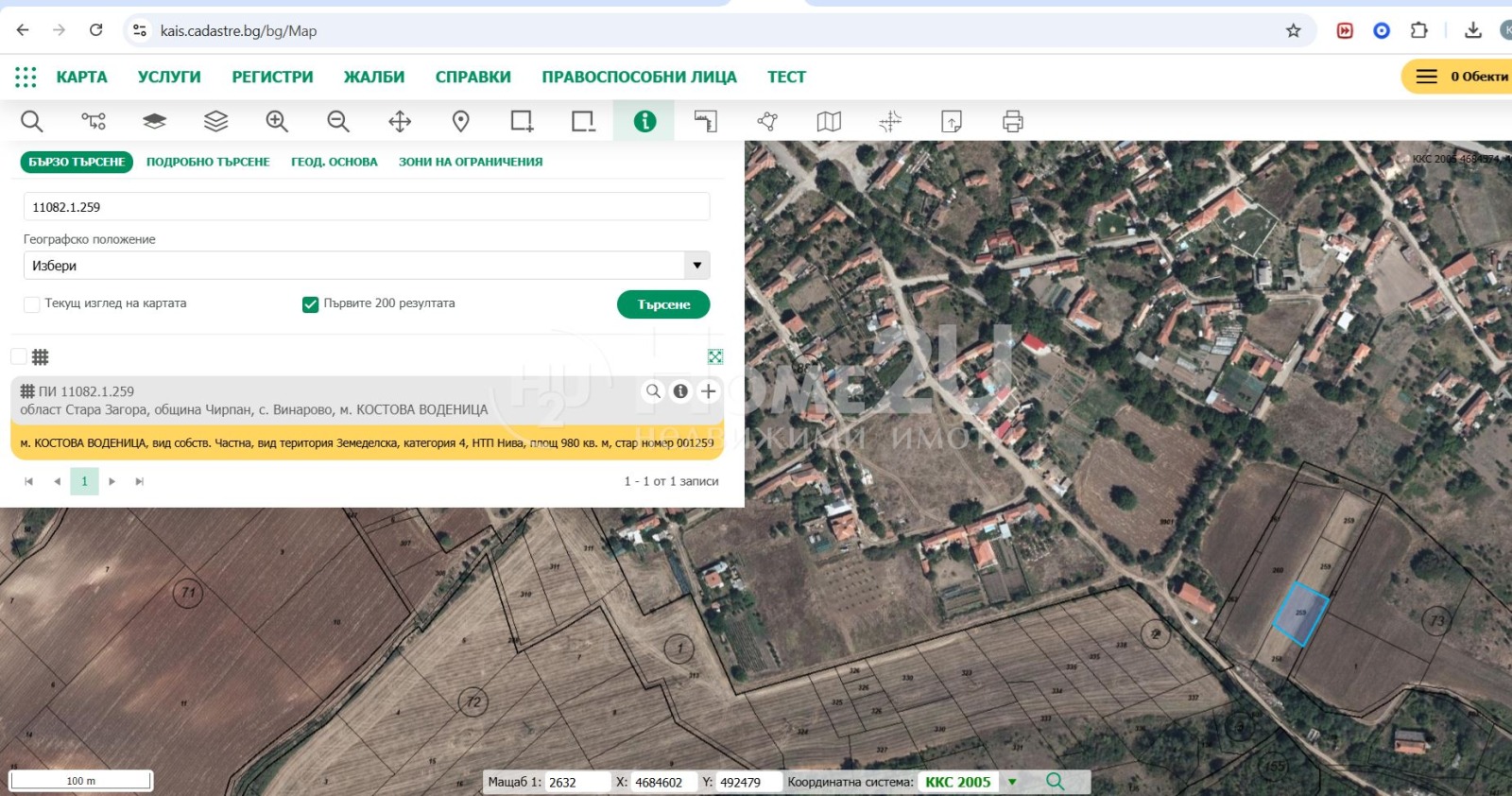Click the highlighted blue parcel on map
This screenshot has width=1512, height=796.
pyautogui.click(x=1300, y=614)
